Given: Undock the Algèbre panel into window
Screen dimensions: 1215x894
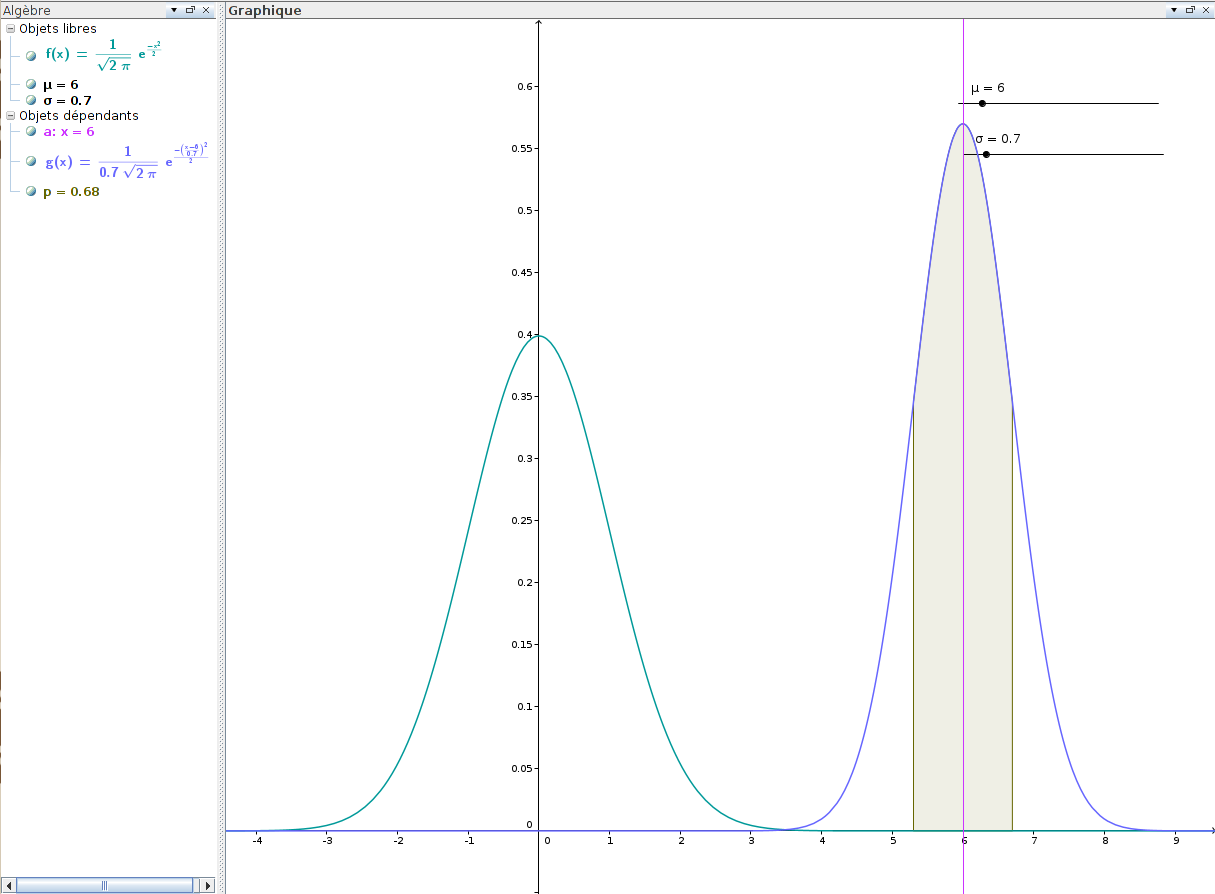Looking at the screenshot, I should pyautogui.click(x=190, y=10).
